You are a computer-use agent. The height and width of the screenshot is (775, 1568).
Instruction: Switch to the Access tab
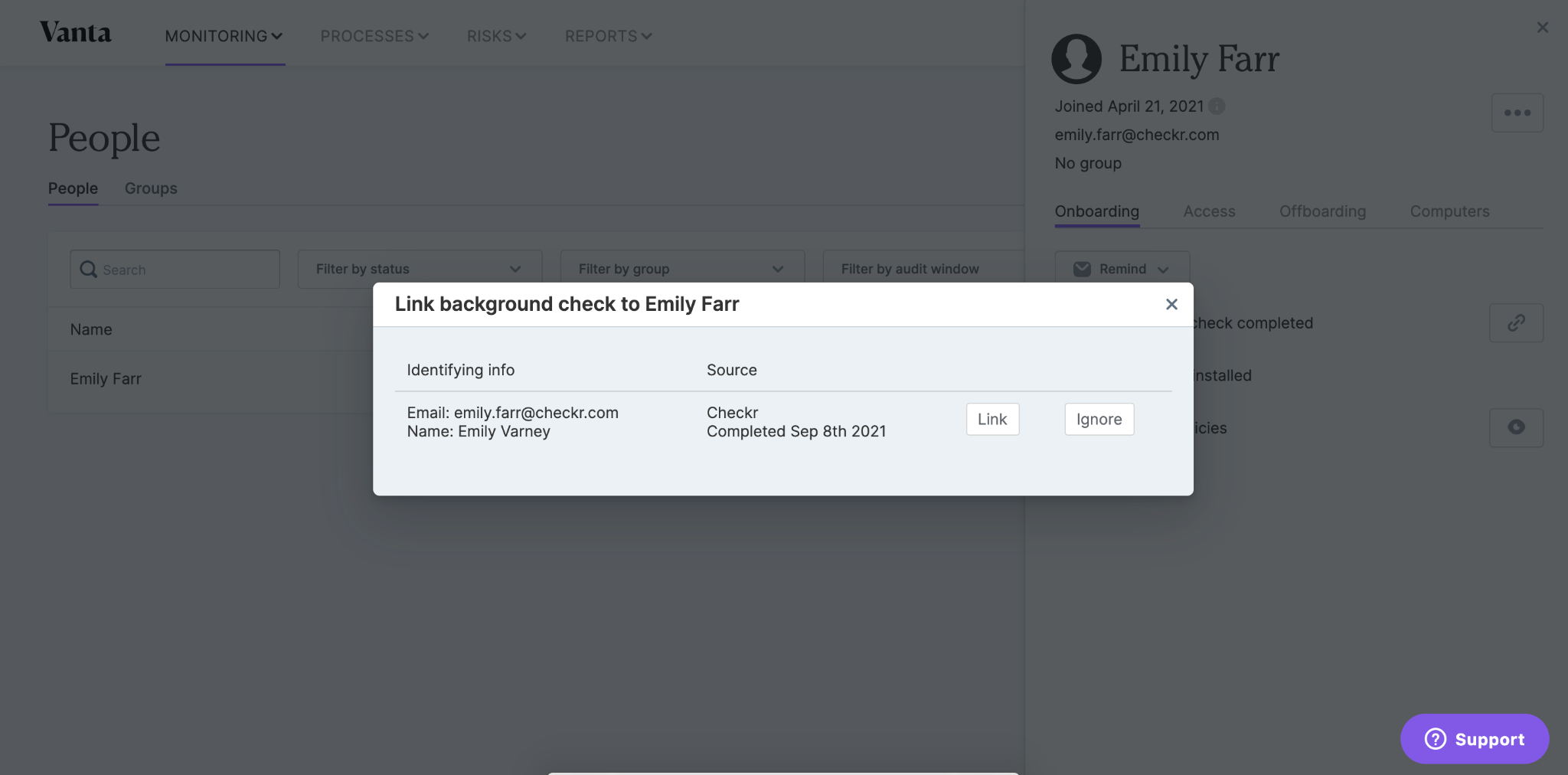coord(1209,211)
